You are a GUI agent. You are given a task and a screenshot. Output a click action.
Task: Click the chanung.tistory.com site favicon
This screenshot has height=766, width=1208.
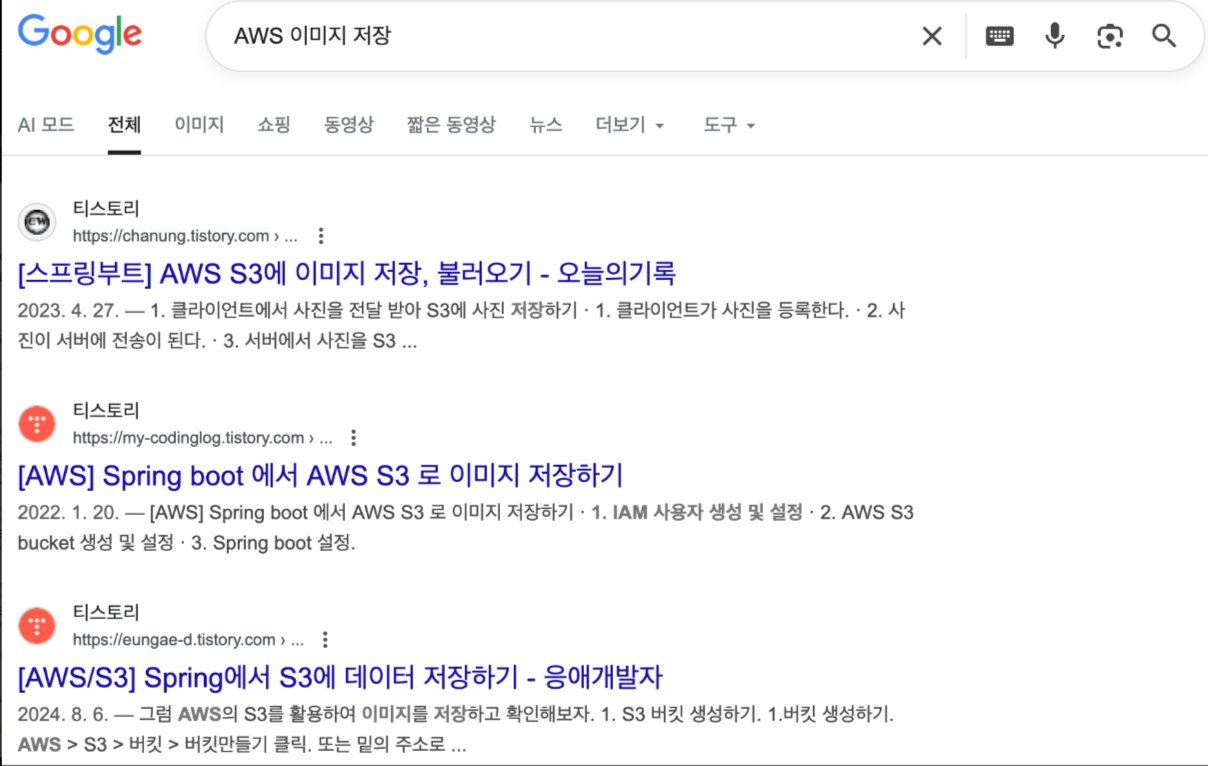pyautogui.click(x=37, y=222)
